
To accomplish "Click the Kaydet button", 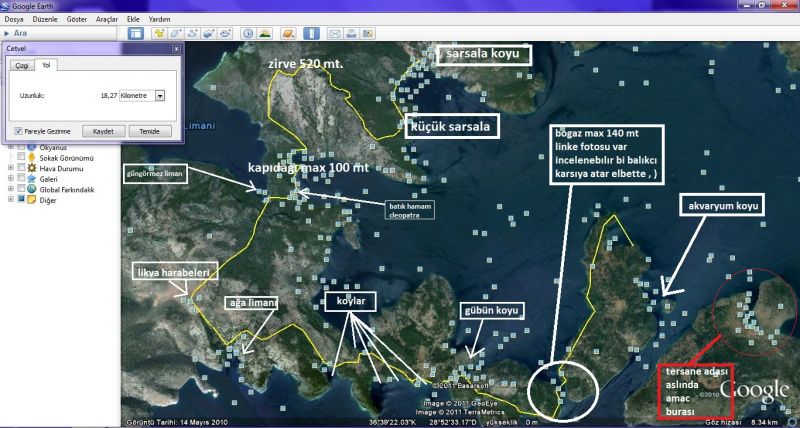I will [x=104, y=131].
